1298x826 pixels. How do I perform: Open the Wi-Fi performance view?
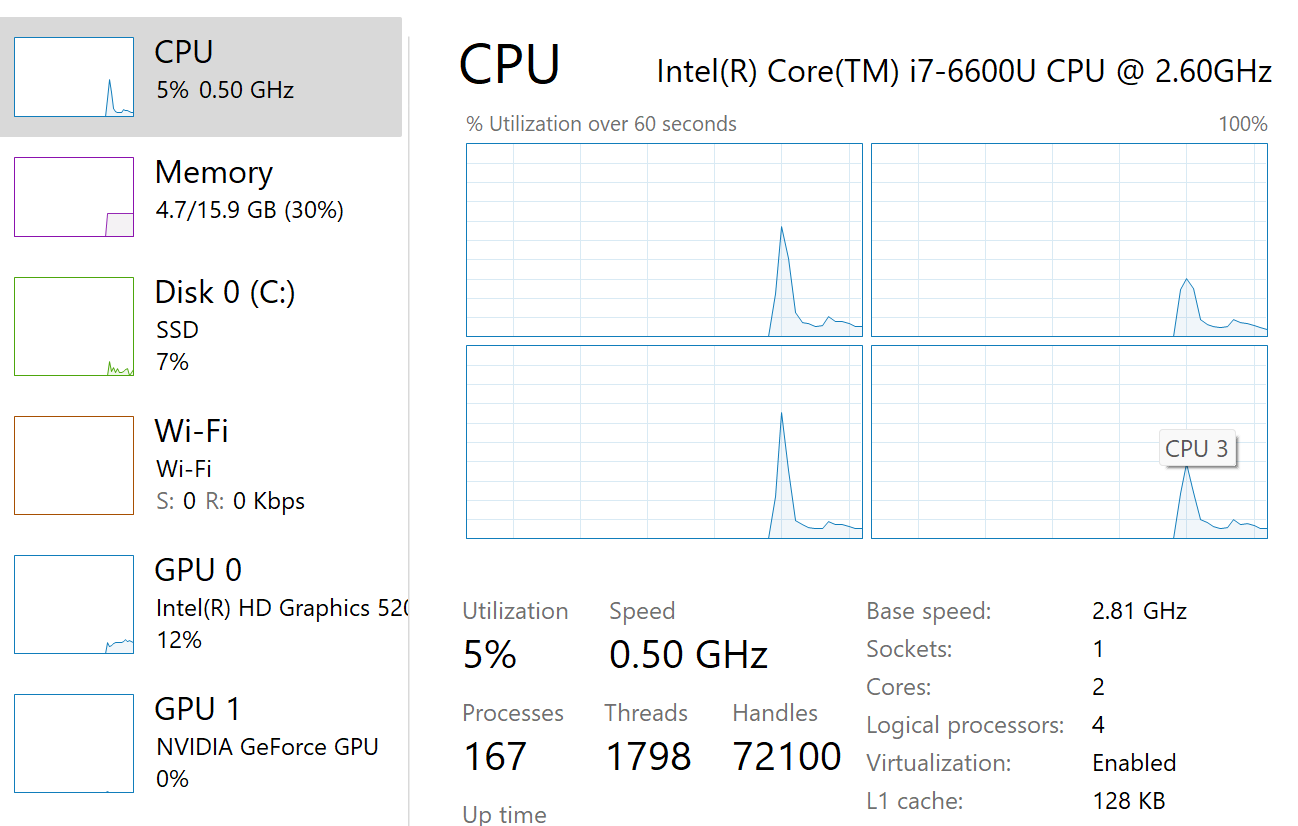coord(201,465)
